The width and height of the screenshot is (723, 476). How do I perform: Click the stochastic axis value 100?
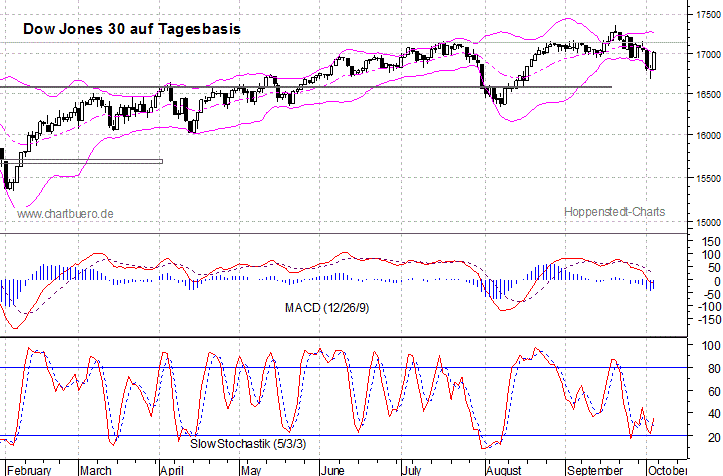coord(711,346)
